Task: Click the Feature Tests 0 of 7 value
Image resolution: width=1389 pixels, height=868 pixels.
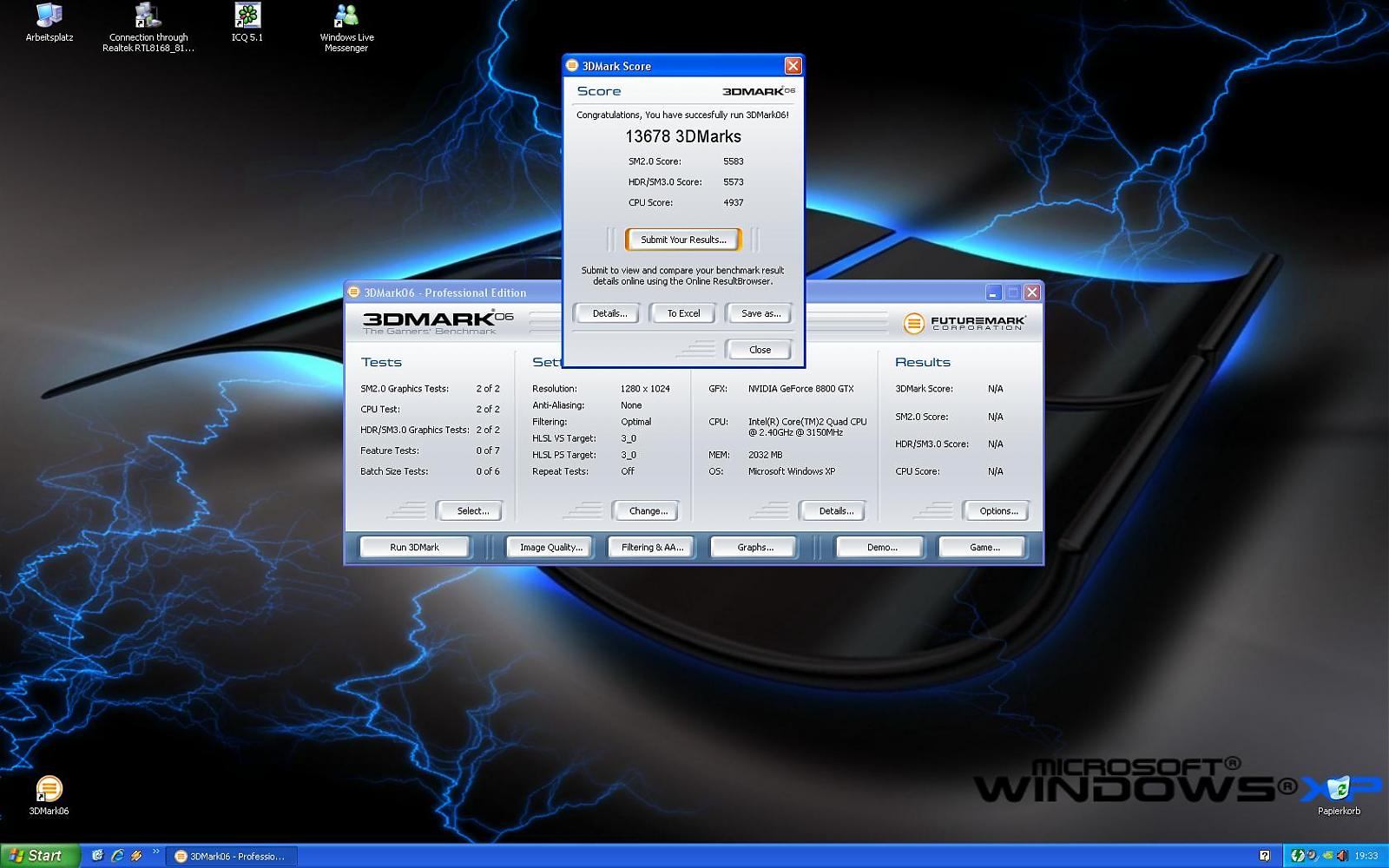Action: click(488, 450)
